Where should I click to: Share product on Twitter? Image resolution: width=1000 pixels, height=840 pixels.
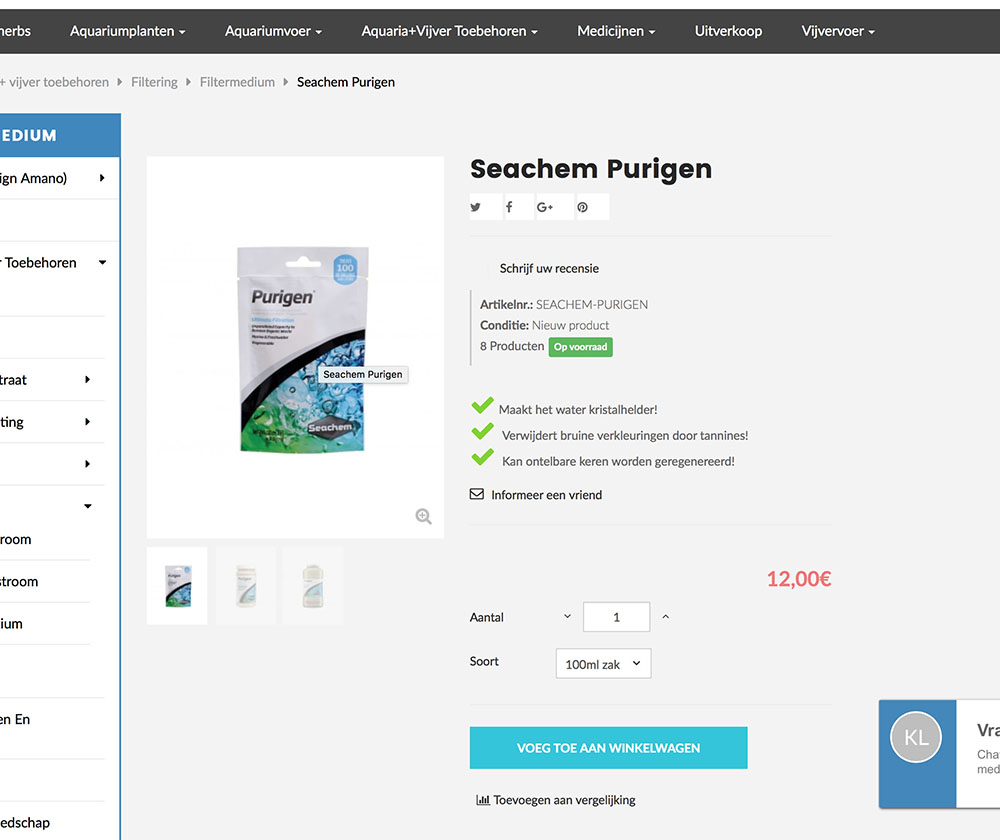pyautogui.click(x=485, y=207)
